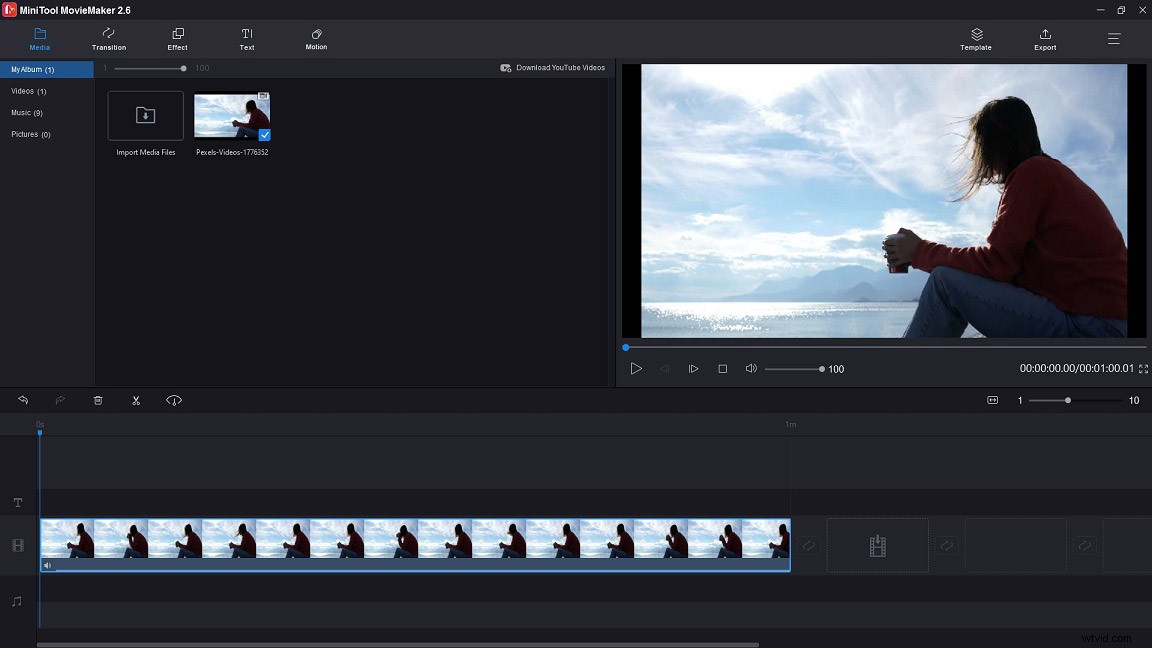Screen dimensions: 1152x648
Task: Switch to the Transition tab
Action: (x=109, y=39)
